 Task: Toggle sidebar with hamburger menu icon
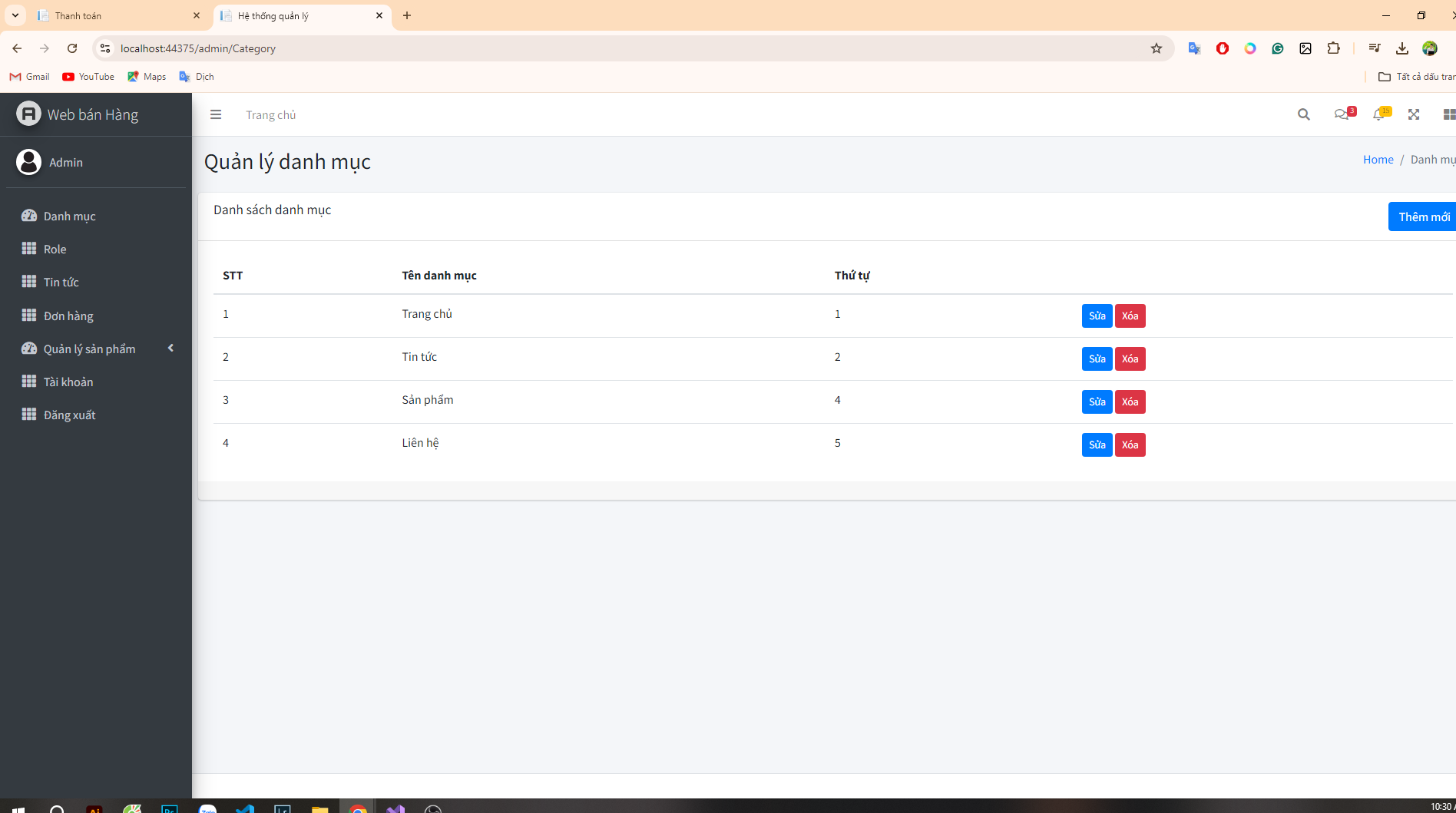[216, 114]
